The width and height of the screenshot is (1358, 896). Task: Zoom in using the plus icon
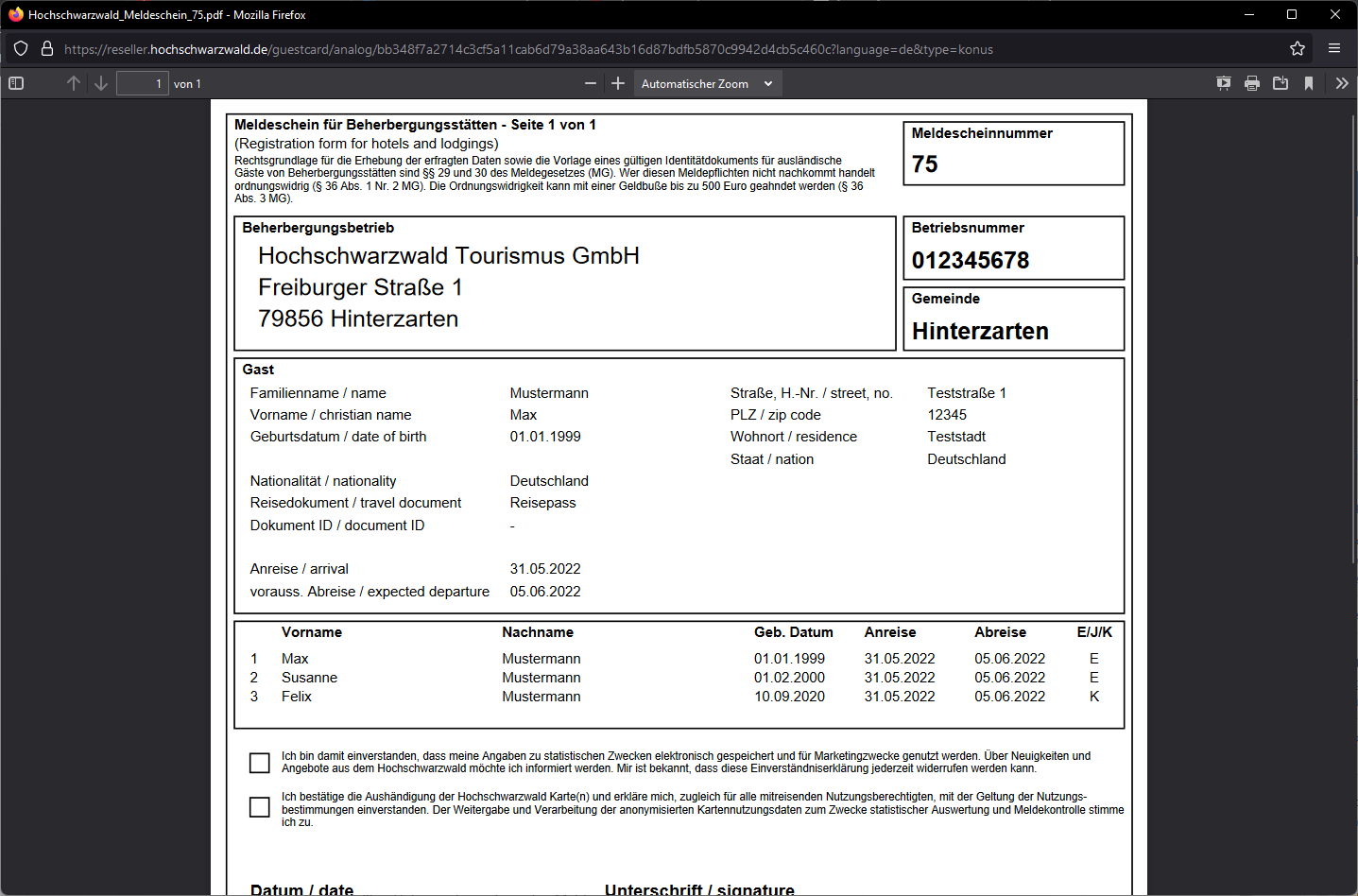point(618,83)
